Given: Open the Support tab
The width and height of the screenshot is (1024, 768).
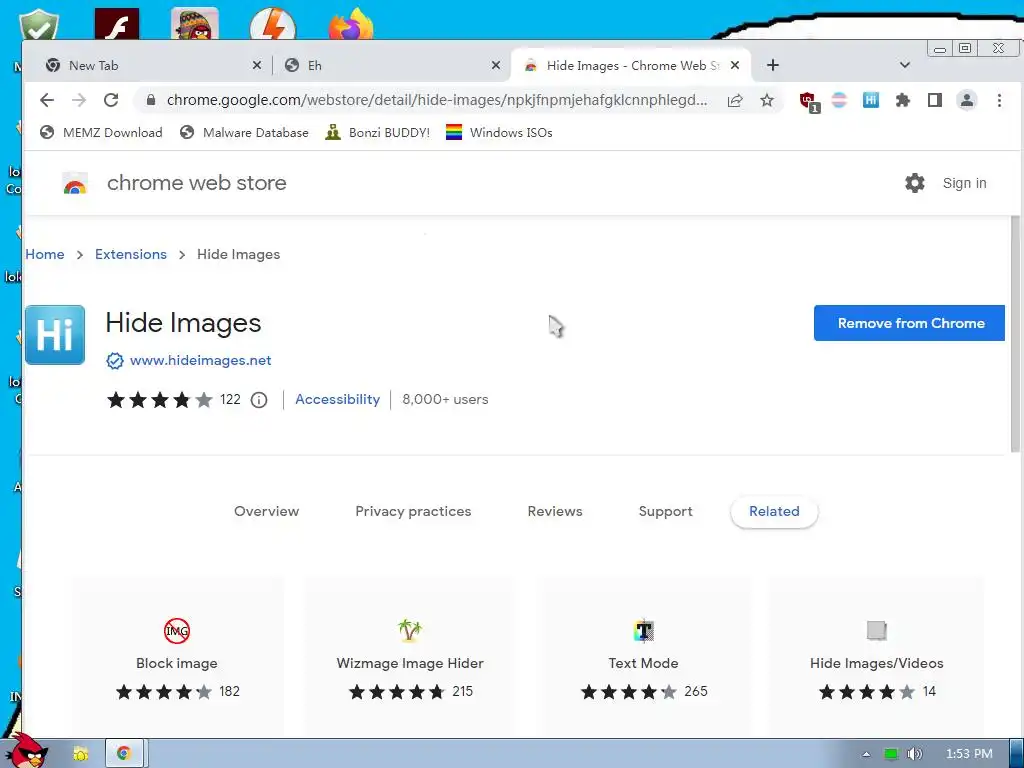Looking at the screenshot, I should 665,511.
